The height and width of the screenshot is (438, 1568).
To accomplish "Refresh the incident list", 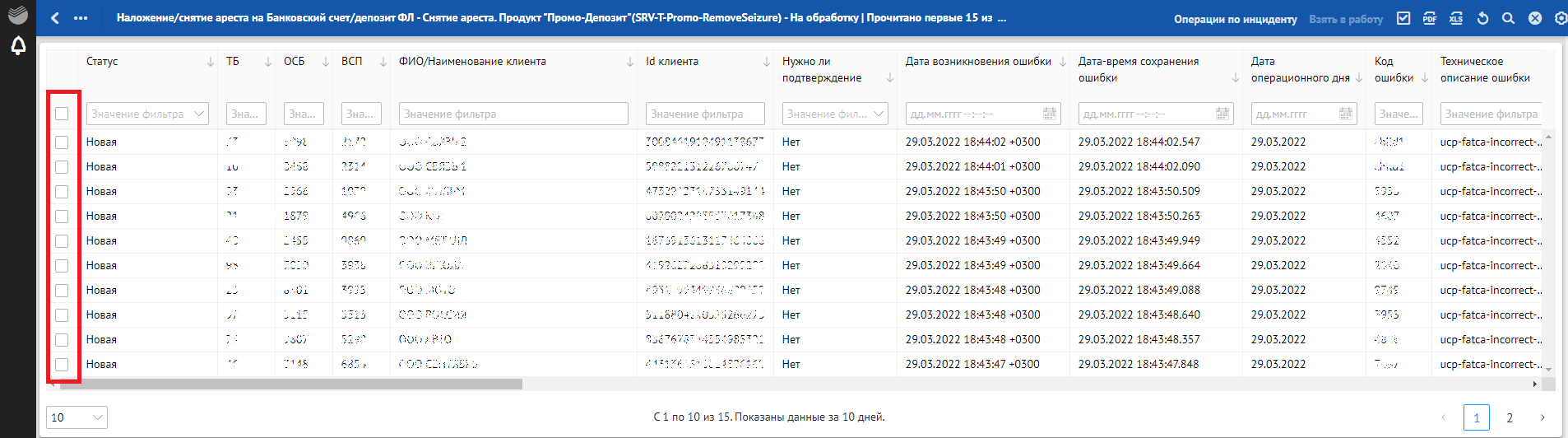I will pyautogui.click(x=1482, y=18).
